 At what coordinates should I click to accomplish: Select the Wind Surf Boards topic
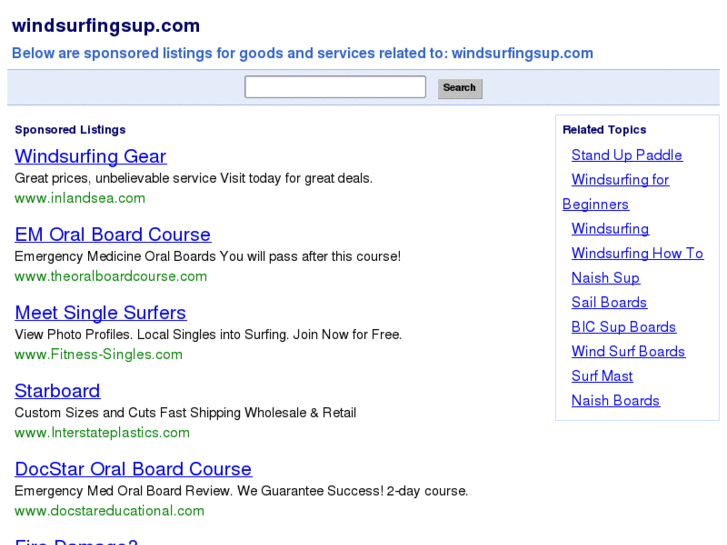pos(628,352)
